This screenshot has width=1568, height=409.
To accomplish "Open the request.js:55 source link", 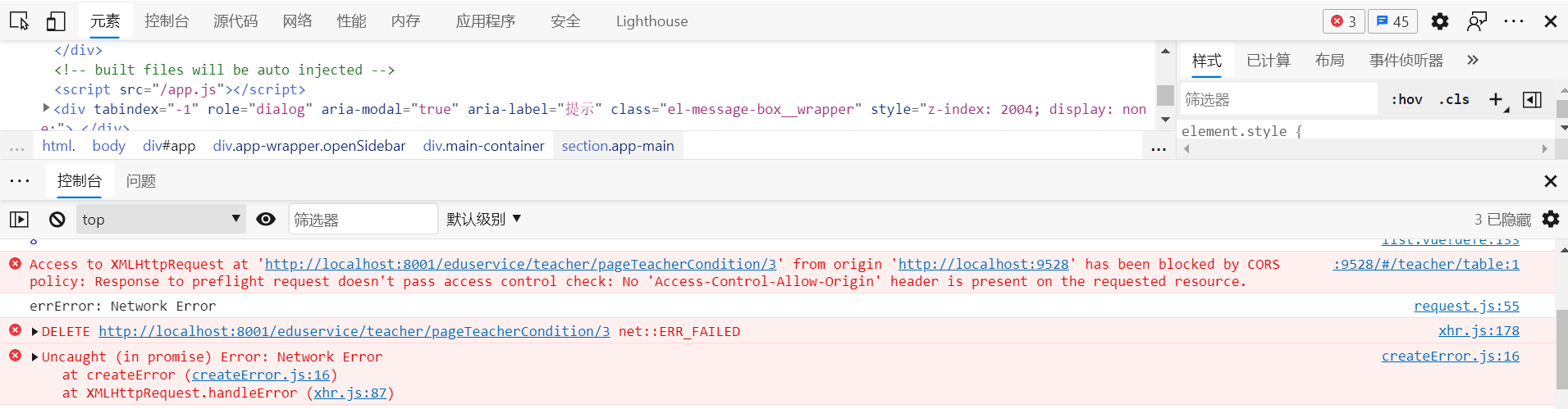I will [1466, 306].
